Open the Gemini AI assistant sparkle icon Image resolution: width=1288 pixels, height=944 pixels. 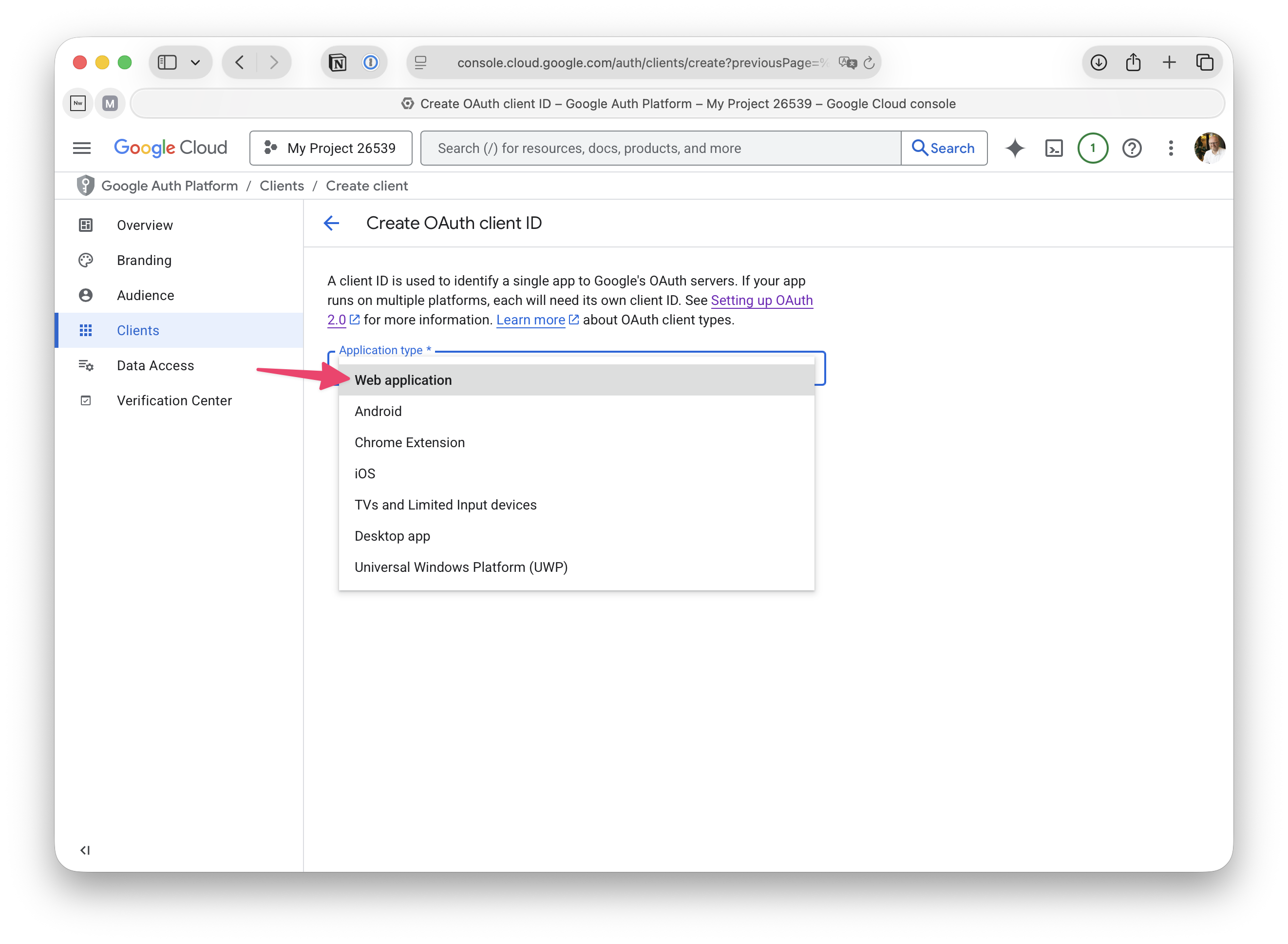click(x=1015, y=148)
